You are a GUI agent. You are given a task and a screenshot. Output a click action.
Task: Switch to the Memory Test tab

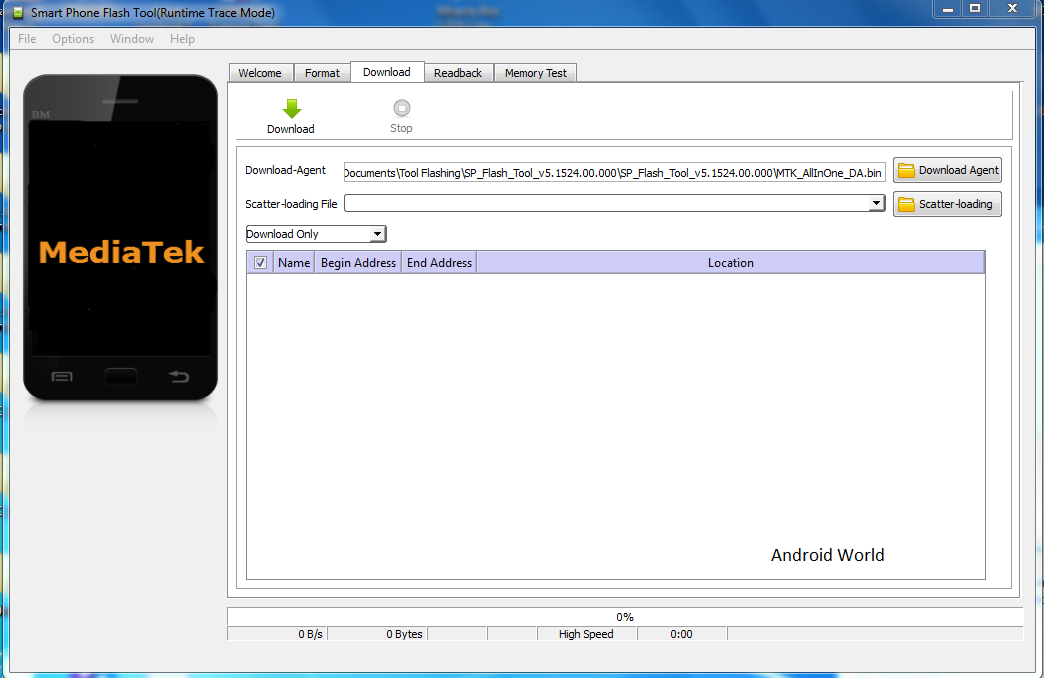coord(536,73)
